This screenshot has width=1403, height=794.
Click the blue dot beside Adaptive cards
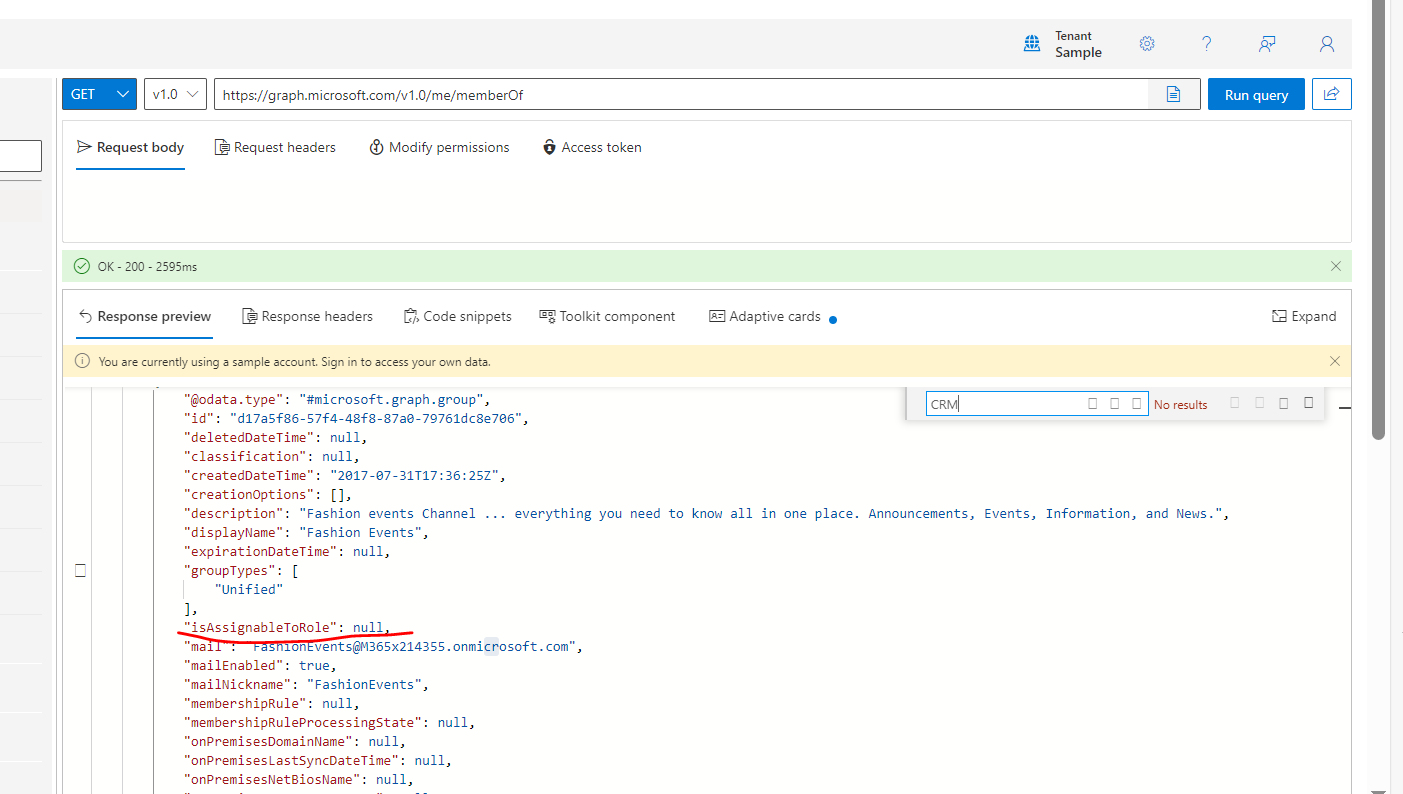[x=833, y=320]
